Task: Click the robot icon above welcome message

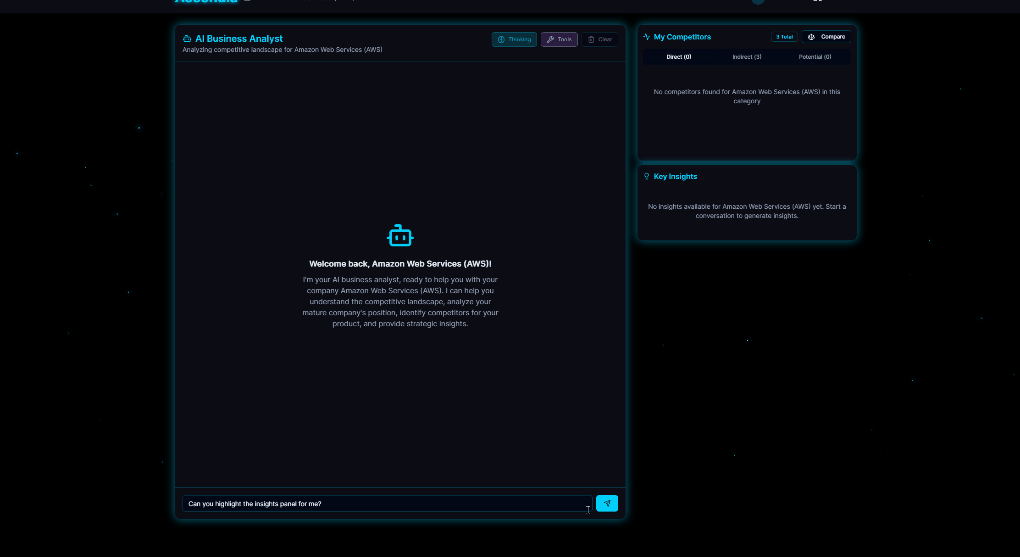Action: click(x=400, y=236)
